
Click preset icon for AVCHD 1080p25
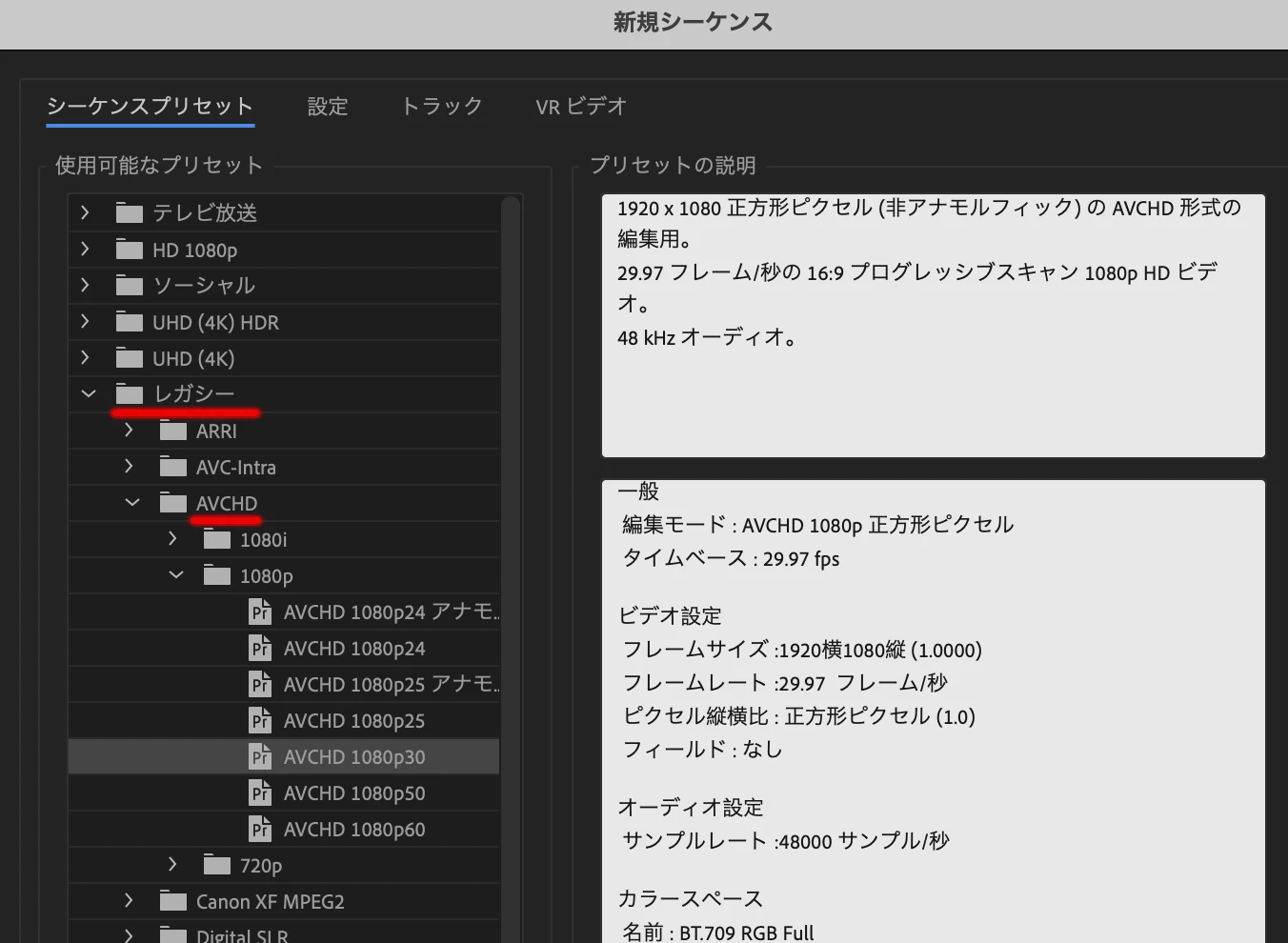(260, 720)
